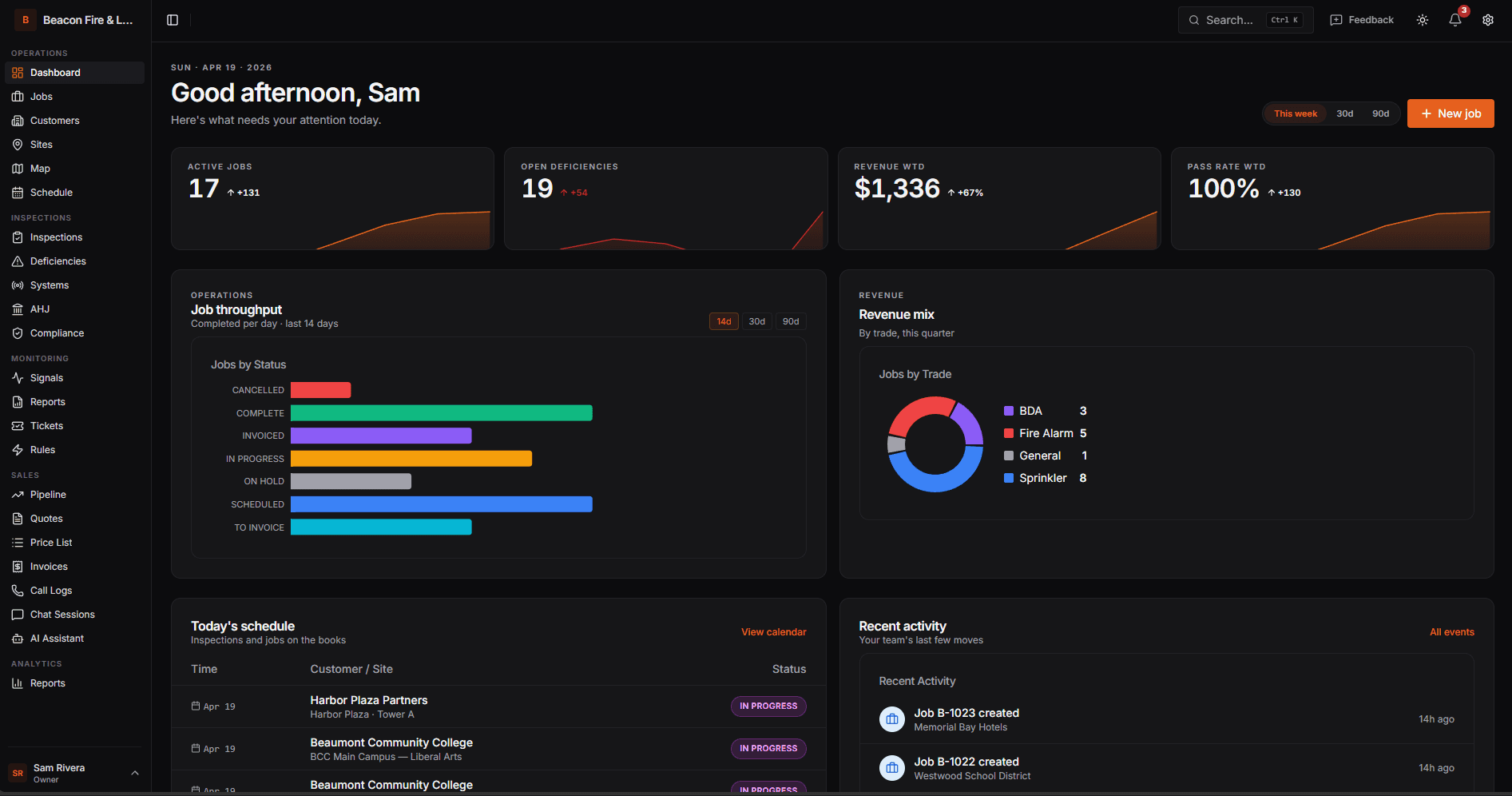Open the Call Logs phone icon
This screenshot has width=1512, height=796.
click(x=18, y=590)
